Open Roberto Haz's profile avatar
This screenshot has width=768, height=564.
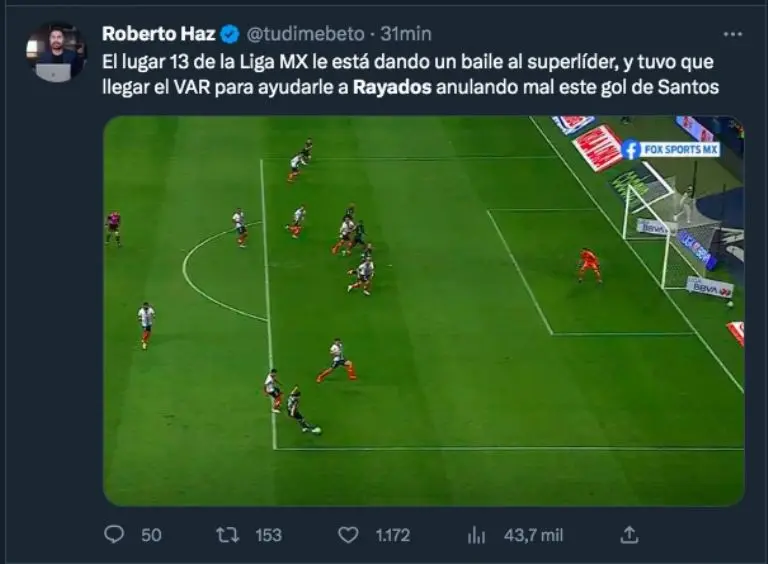coord(56,52)
